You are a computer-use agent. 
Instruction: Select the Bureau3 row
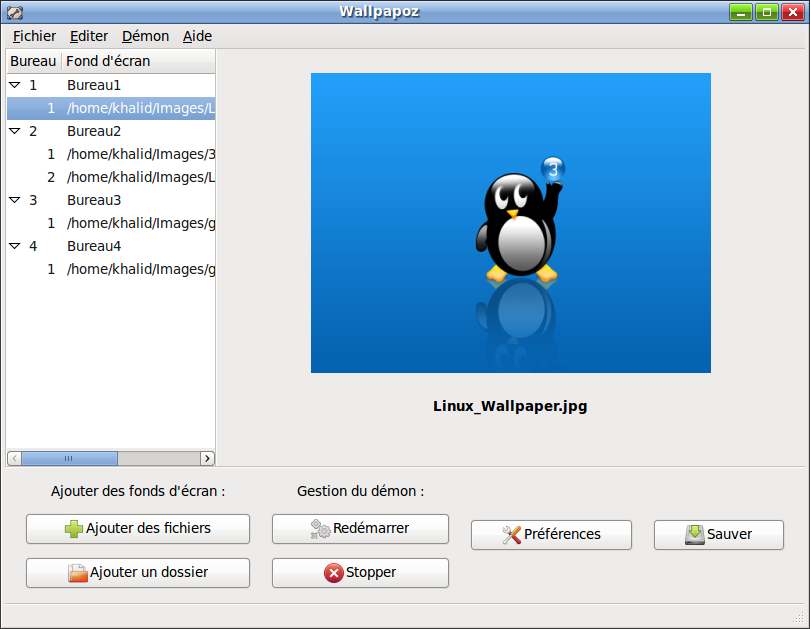(x=111, y=200)
